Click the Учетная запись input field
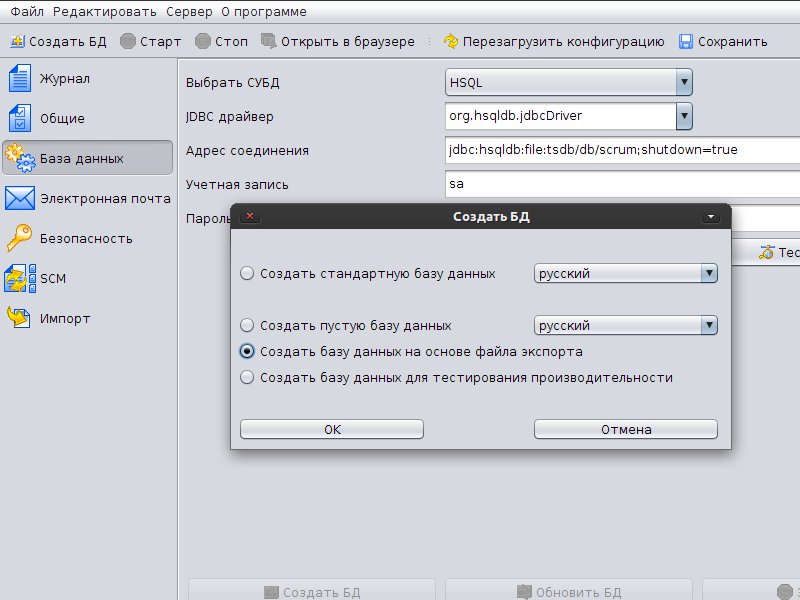The image size is (800, 600). click(622, 184)
